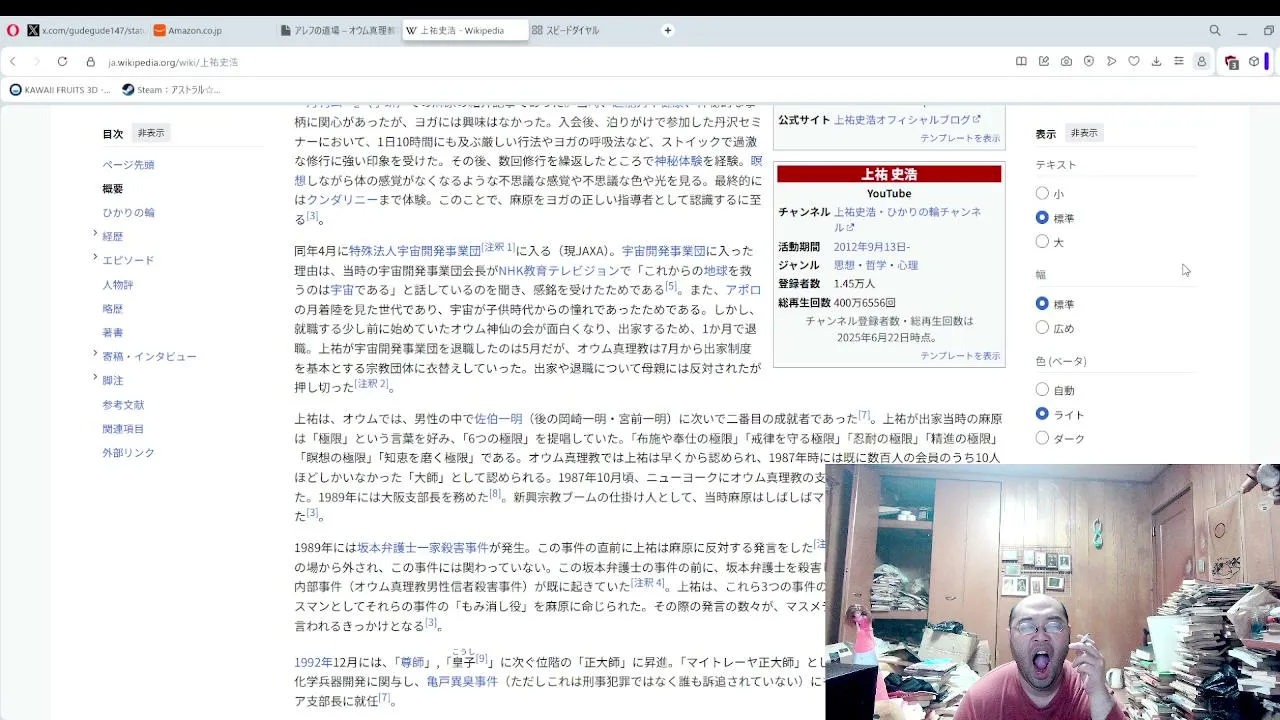Expand the 寄稿・インタビュー contents section
This screenshot has height=720, width=1280.
point(95,354)
